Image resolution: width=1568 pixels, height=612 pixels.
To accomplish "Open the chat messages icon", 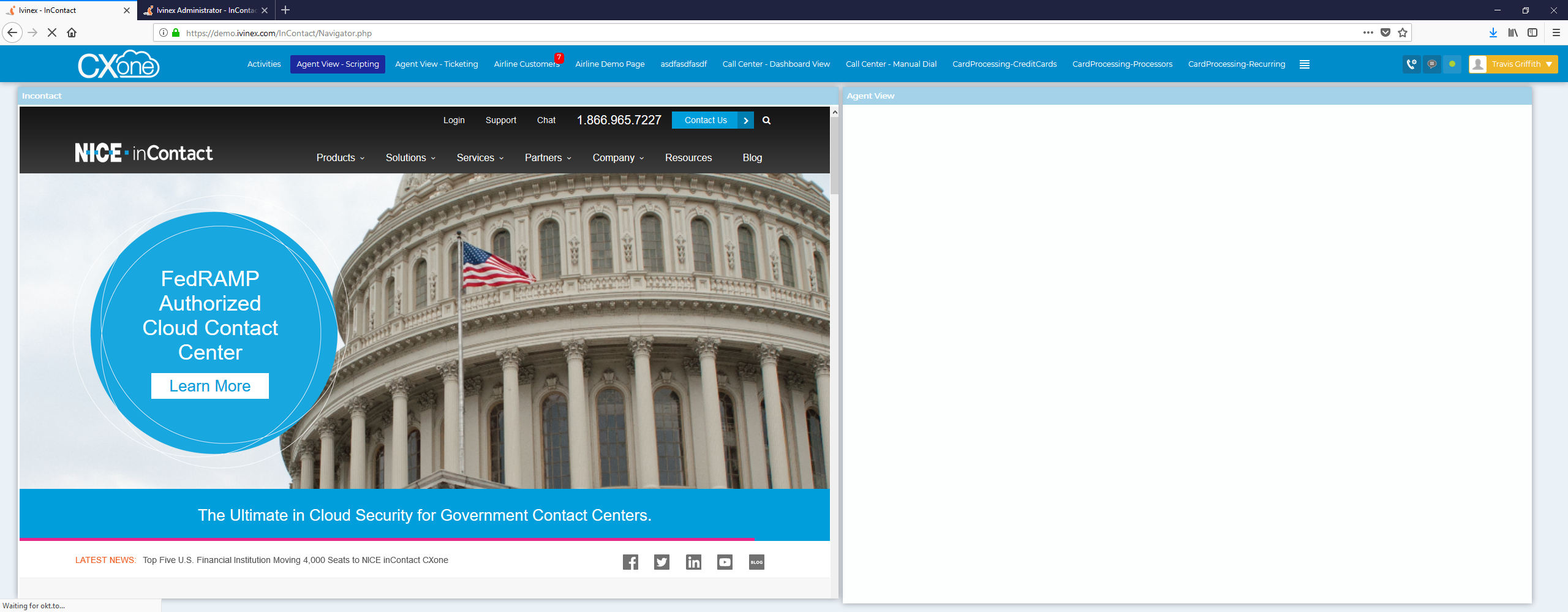I will (1431, 64).
